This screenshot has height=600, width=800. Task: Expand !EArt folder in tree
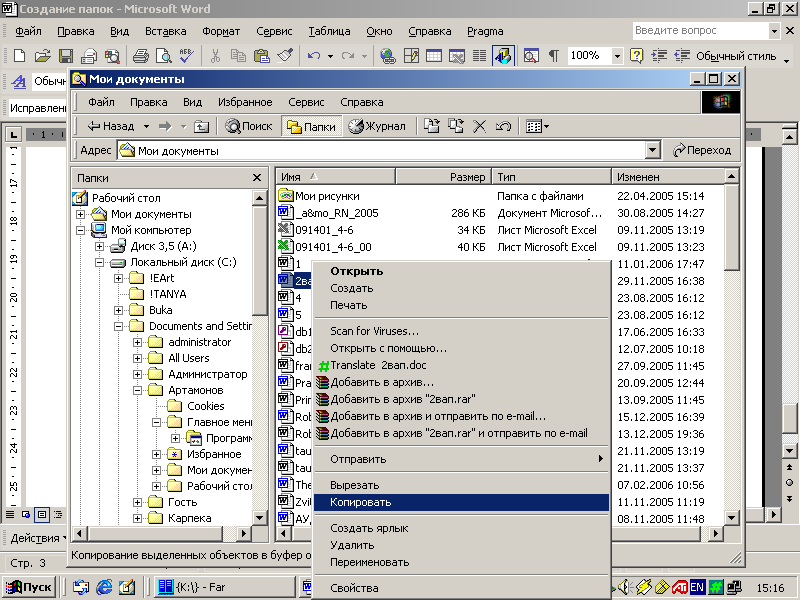coord(118,278)
